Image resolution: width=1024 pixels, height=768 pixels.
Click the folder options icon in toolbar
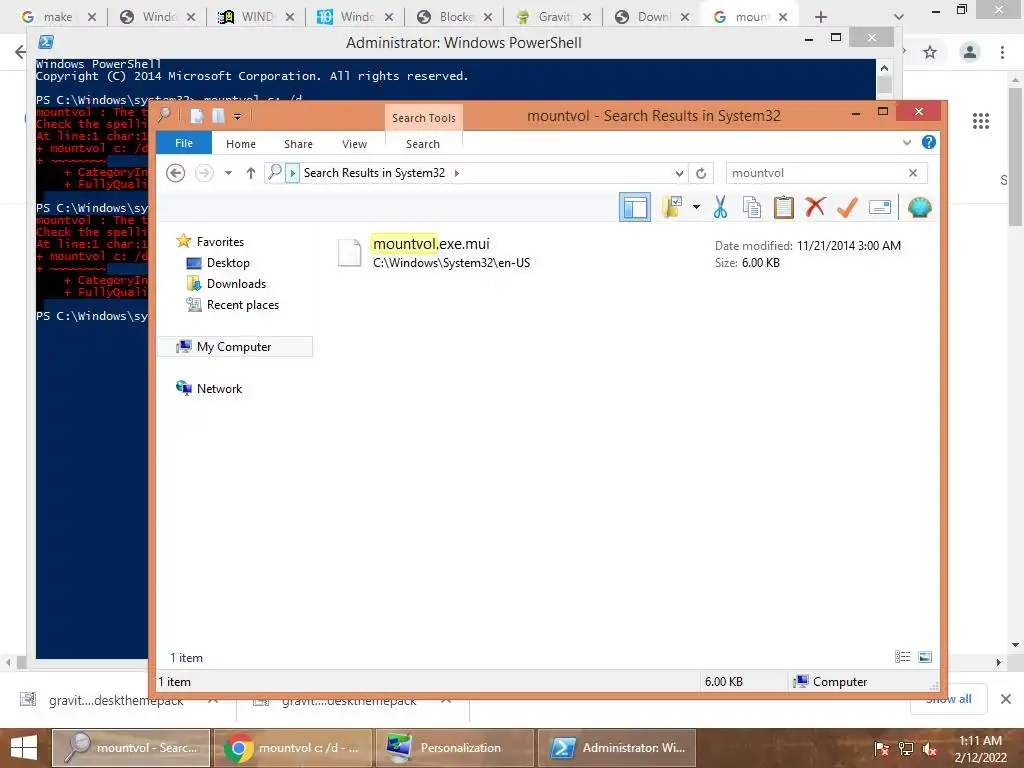(672, 208)
